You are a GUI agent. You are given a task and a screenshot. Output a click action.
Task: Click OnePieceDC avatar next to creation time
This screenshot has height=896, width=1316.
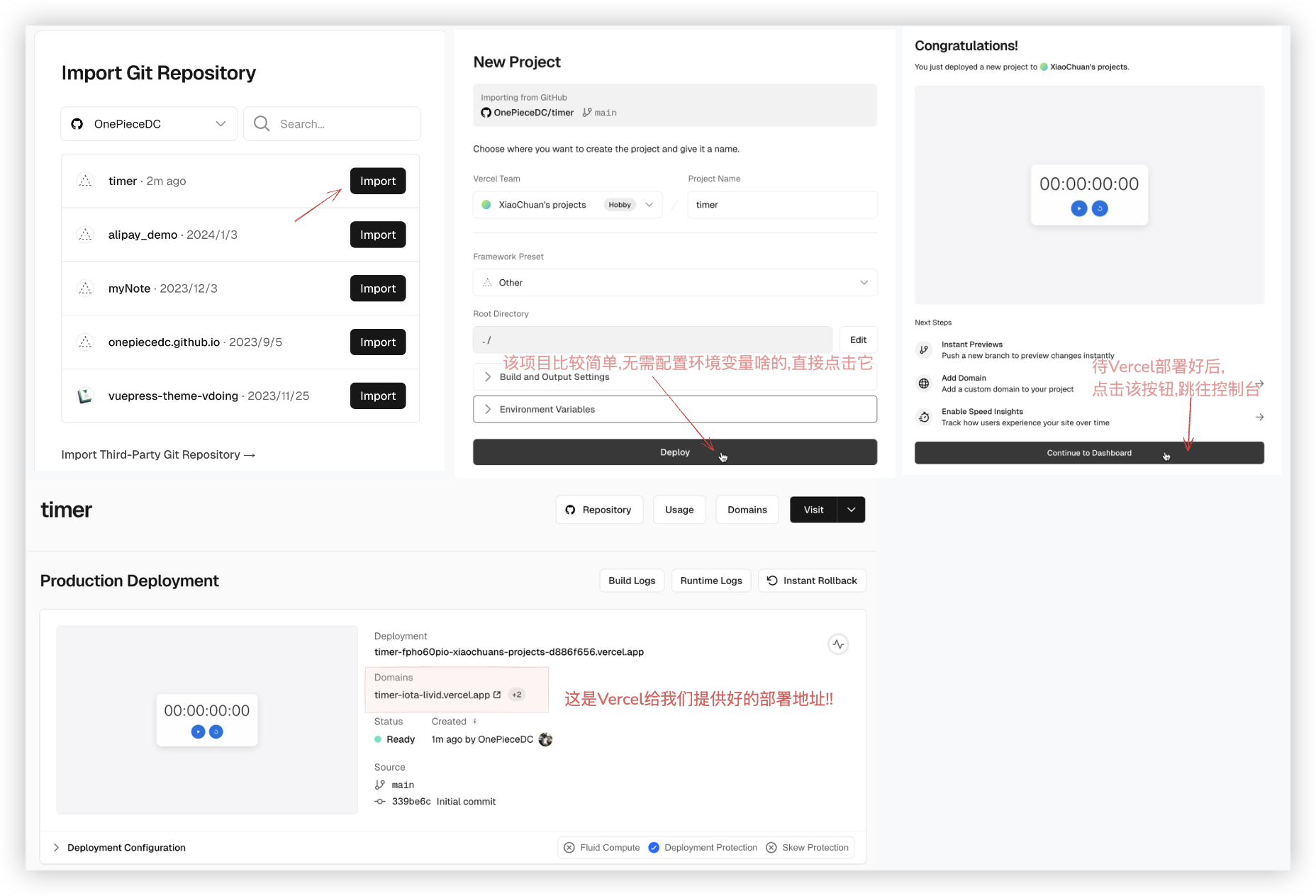(x=545, y=739)
